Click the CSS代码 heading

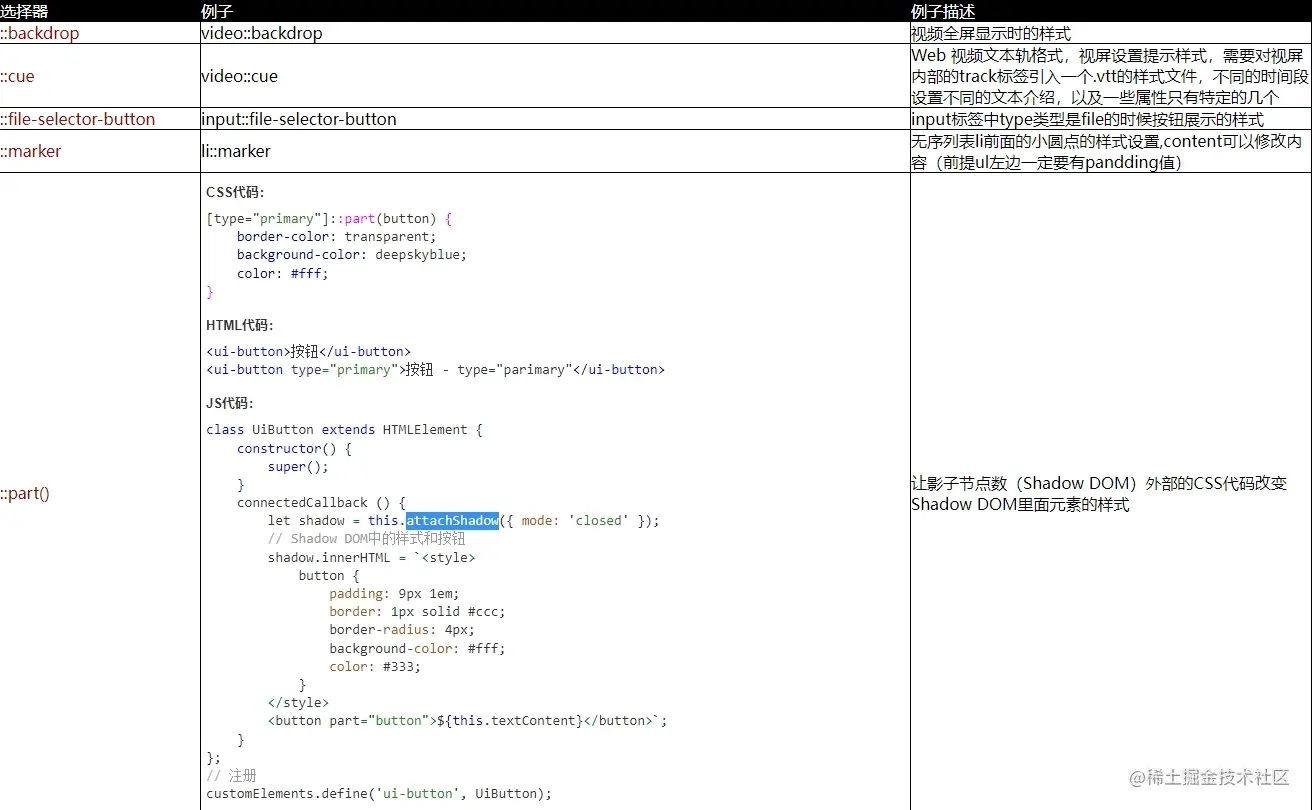[235, 192]
